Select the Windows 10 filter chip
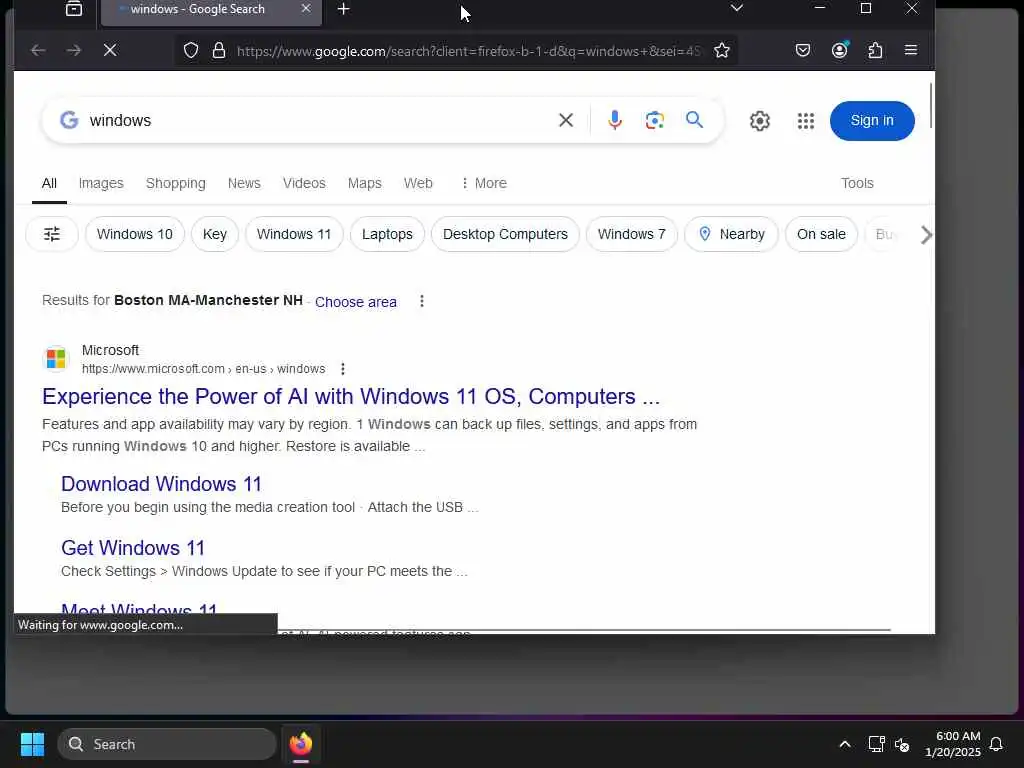This screenshot has height=768, width=1024. click(x=135, y=234)
